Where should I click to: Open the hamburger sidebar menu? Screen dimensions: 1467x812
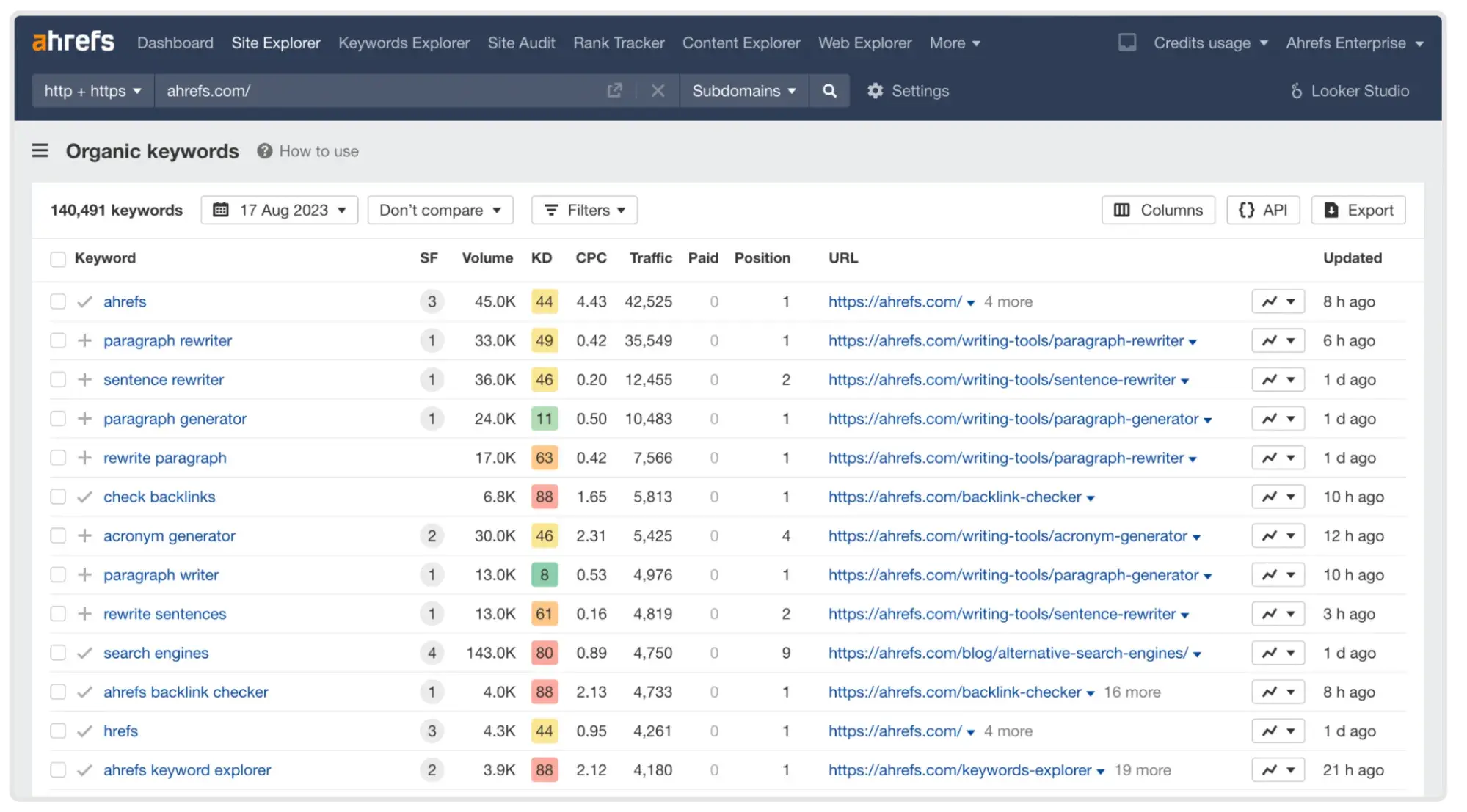click(x=40, y=150)
